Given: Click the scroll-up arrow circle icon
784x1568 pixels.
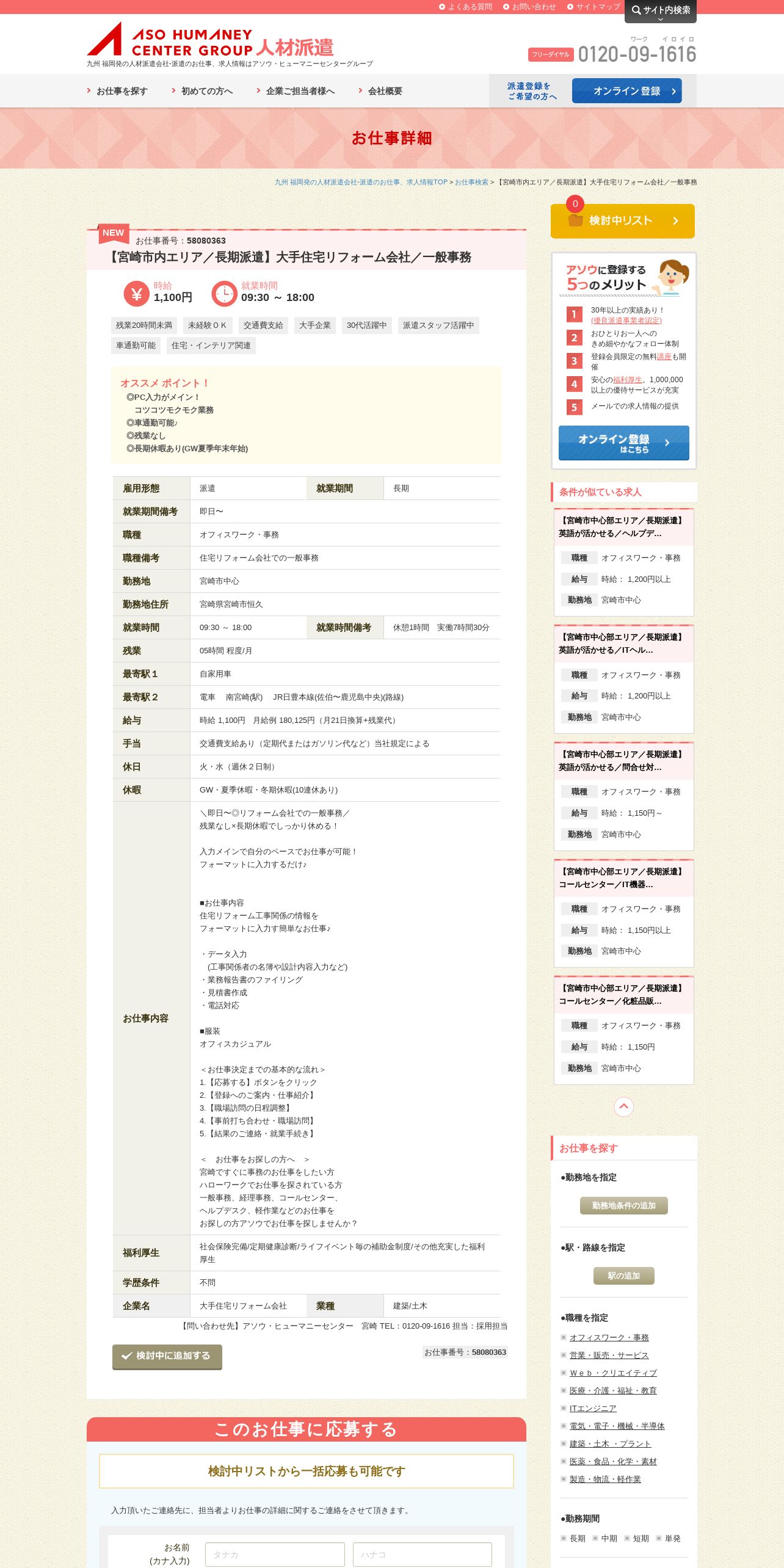Looking at the screenshot, I should 623,1106.
